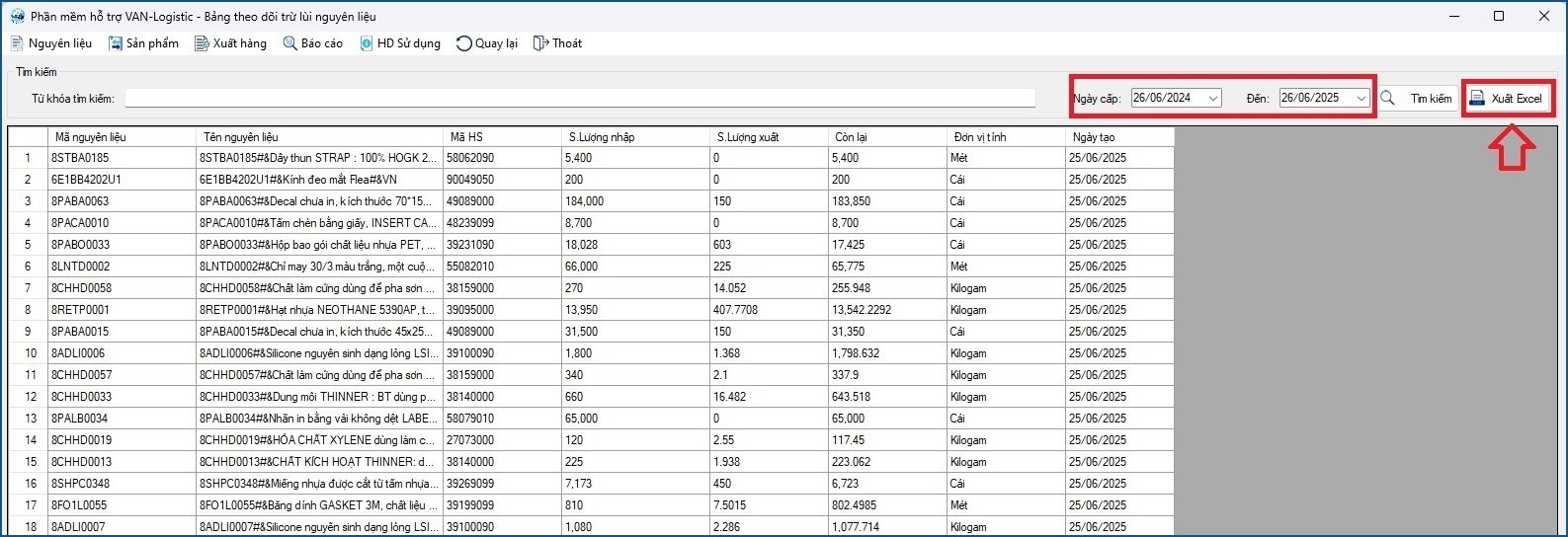Sort by the Tên nguyên liệu column header
1568x537 pixels.
click(320, 137)
